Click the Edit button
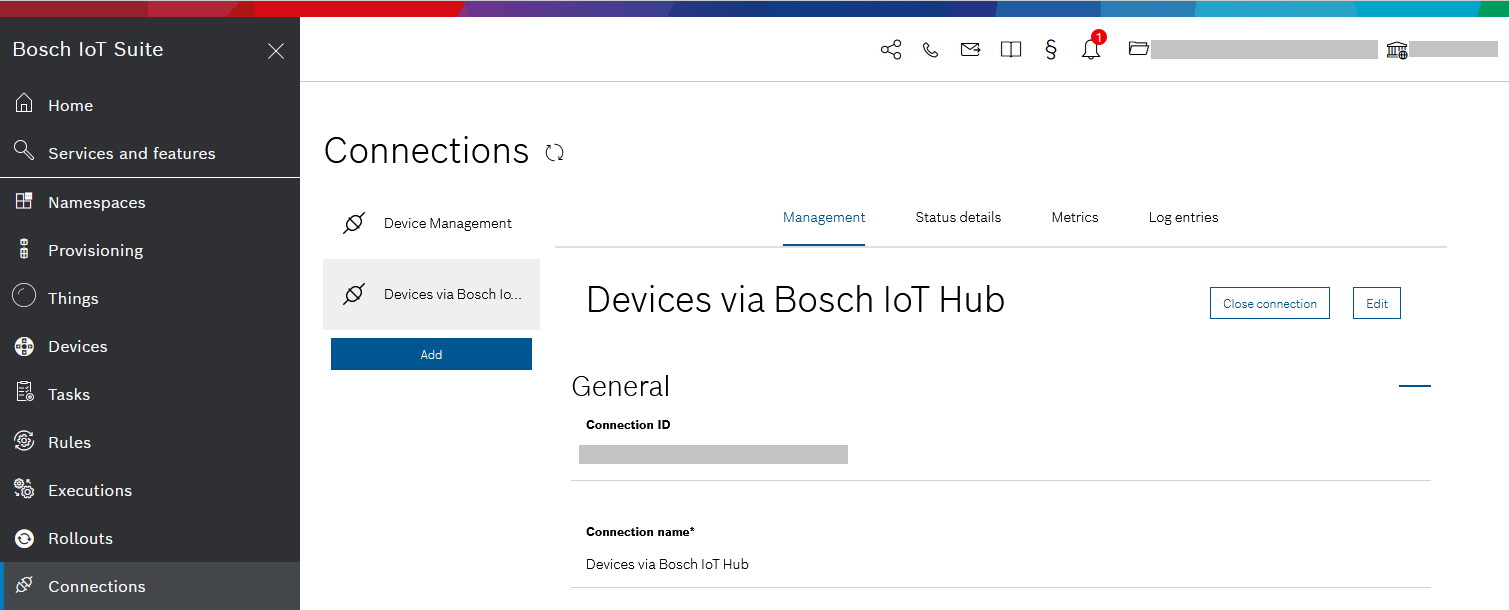Screen dimensions: 1509x610 click(1377, 303)
